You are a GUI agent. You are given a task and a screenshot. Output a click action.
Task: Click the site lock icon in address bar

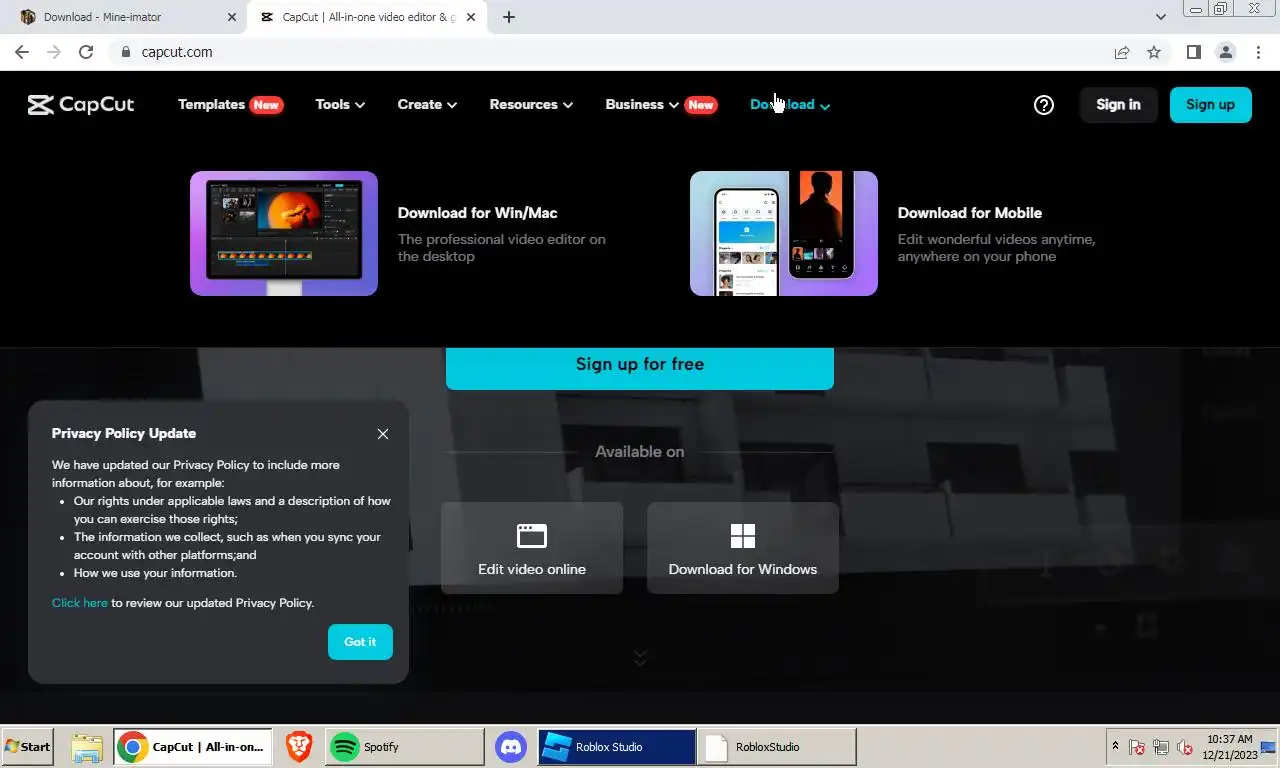pyautogui.click(x=125, y=52)
